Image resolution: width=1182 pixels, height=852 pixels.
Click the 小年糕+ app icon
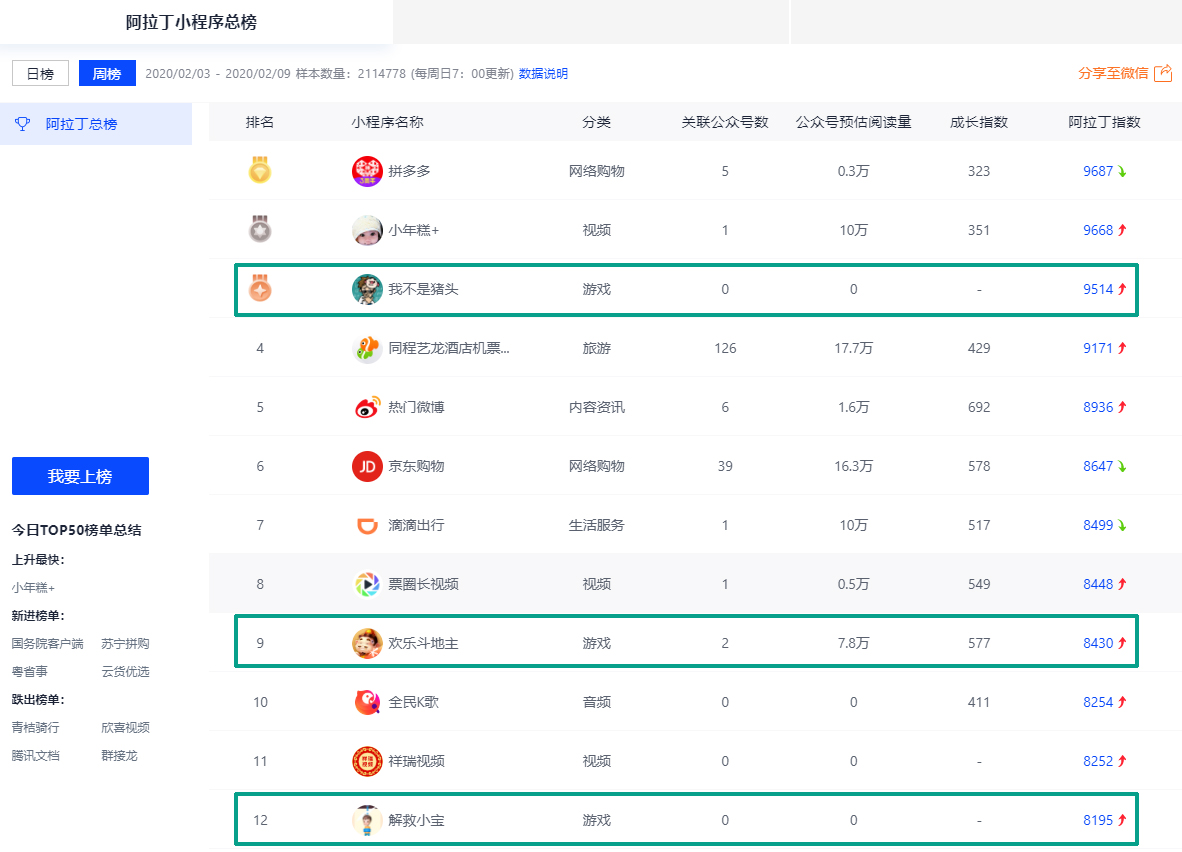tap(367, 230)
